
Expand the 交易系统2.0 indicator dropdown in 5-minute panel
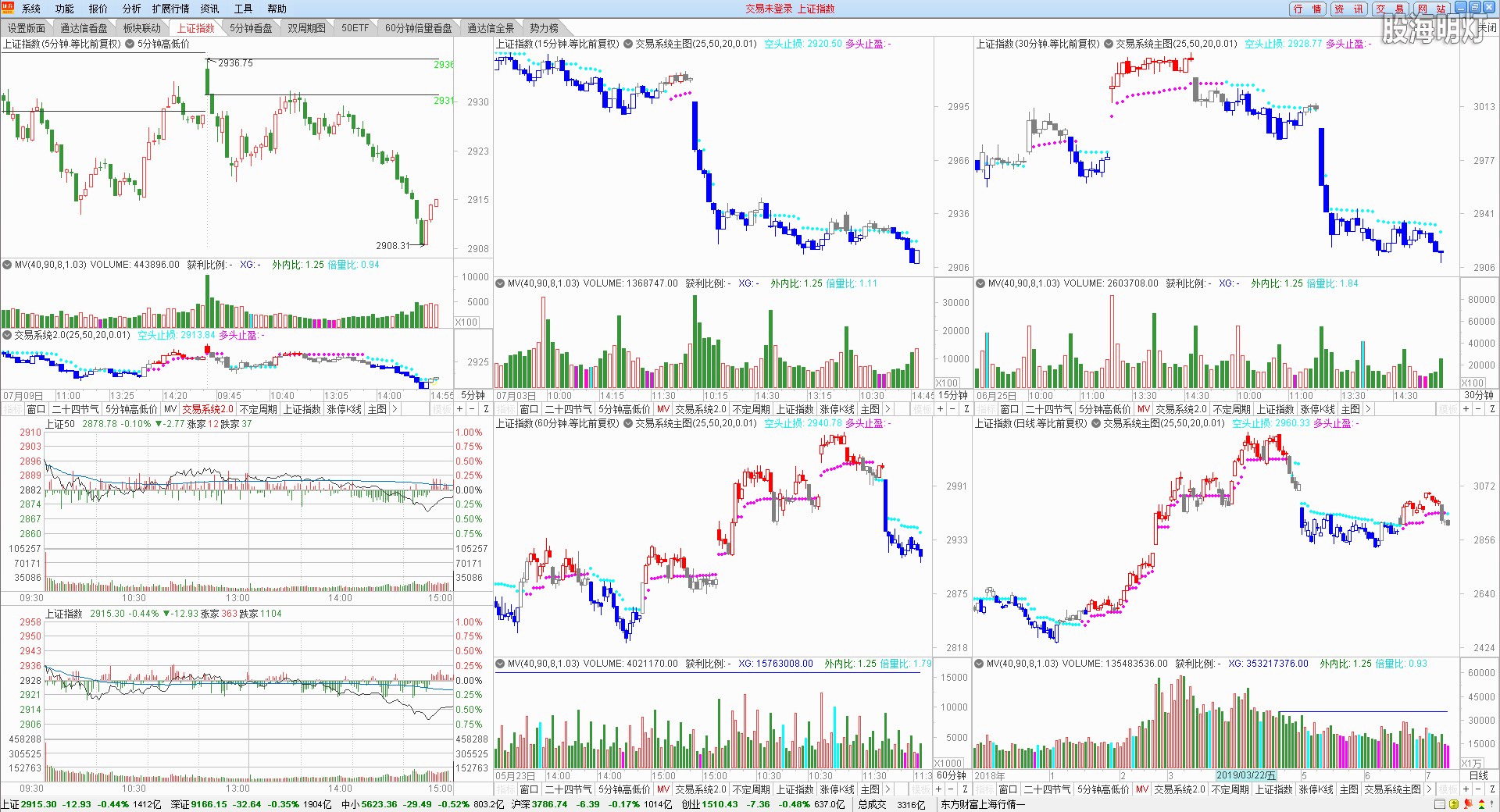coord(7,335)
